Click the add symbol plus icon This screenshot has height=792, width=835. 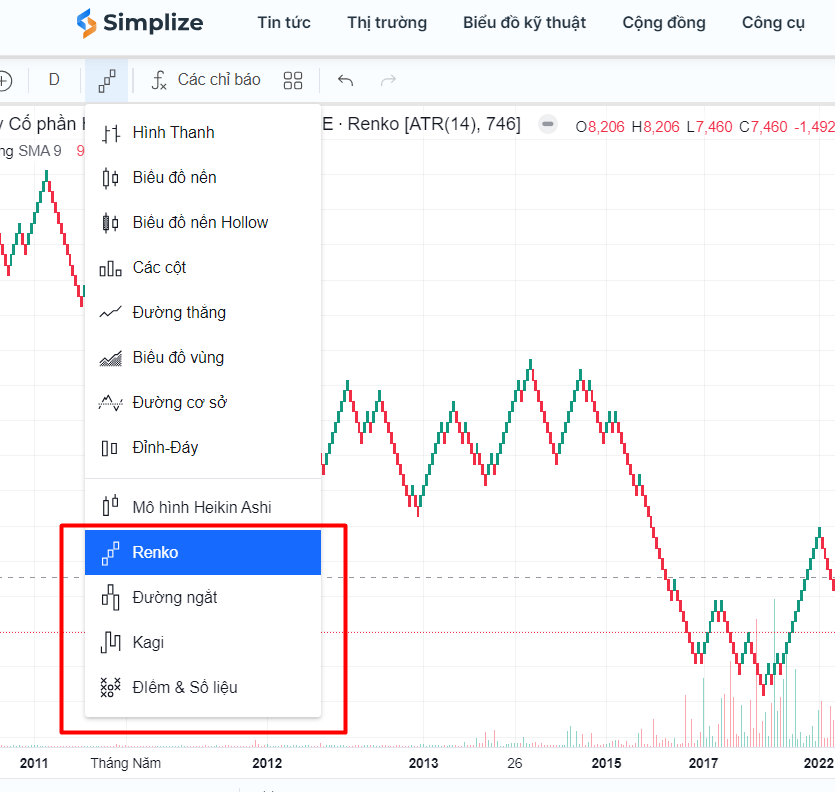point(4,80)
